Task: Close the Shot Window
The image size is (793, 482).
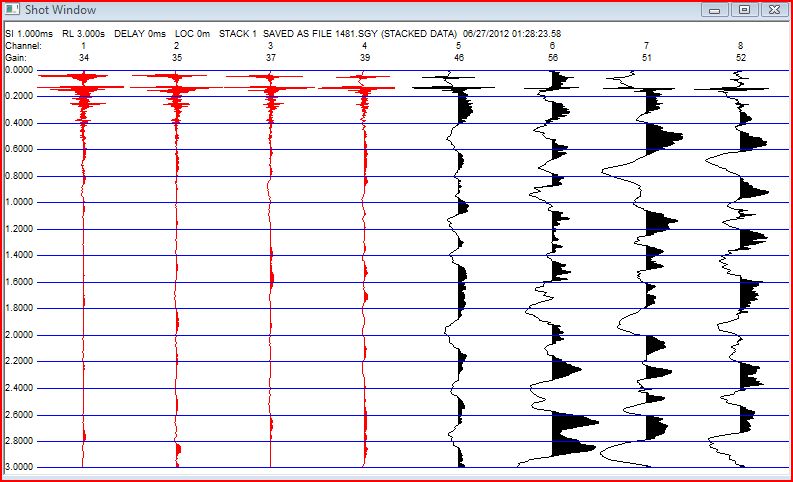Action: tap(774, 10)
